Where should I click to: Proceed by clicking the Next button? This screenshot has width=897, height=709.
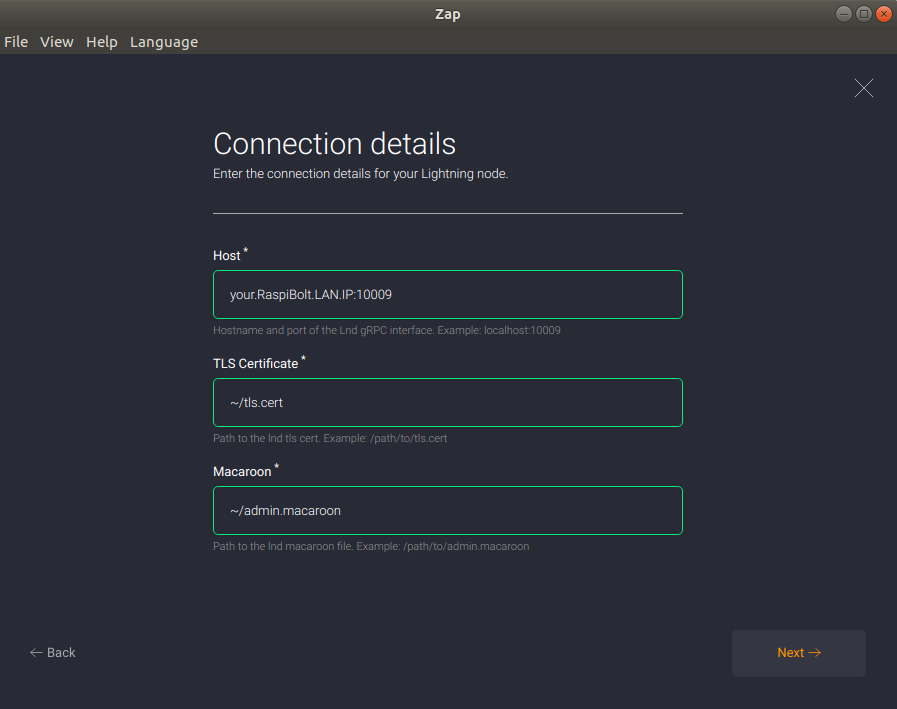pos(798,653)
